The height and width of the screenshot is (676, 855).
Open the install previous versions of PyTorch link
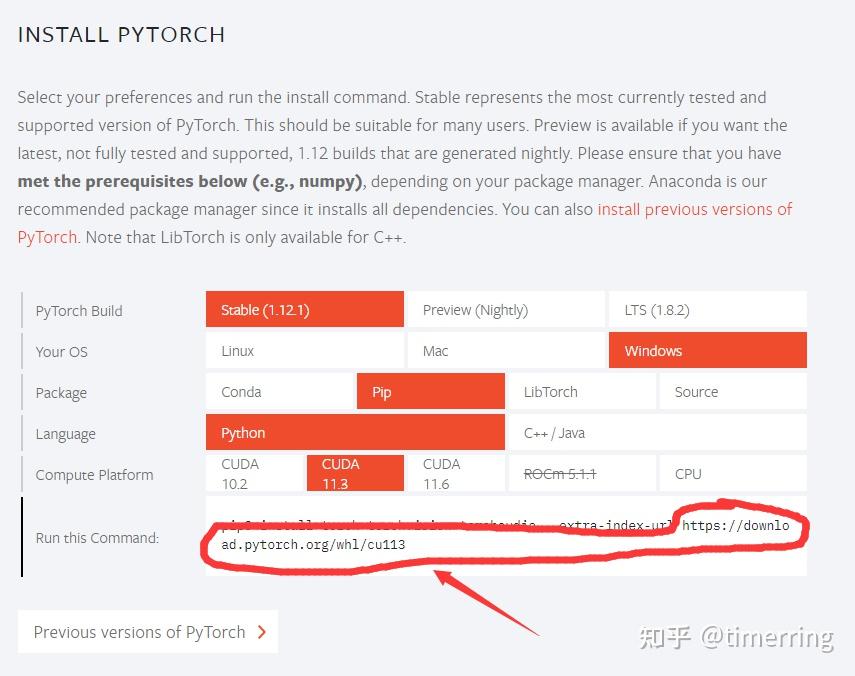694,209
